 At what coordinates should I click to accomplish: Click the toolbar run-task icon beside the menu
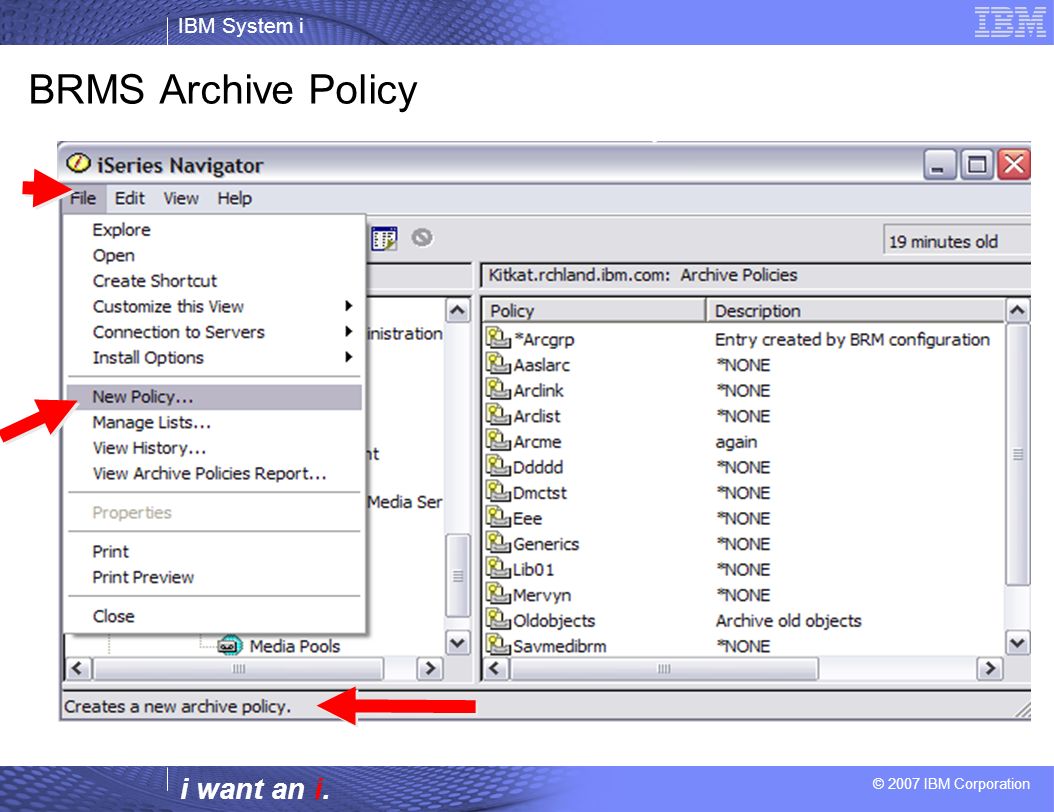pyautogui.click(x=384, y=238)
